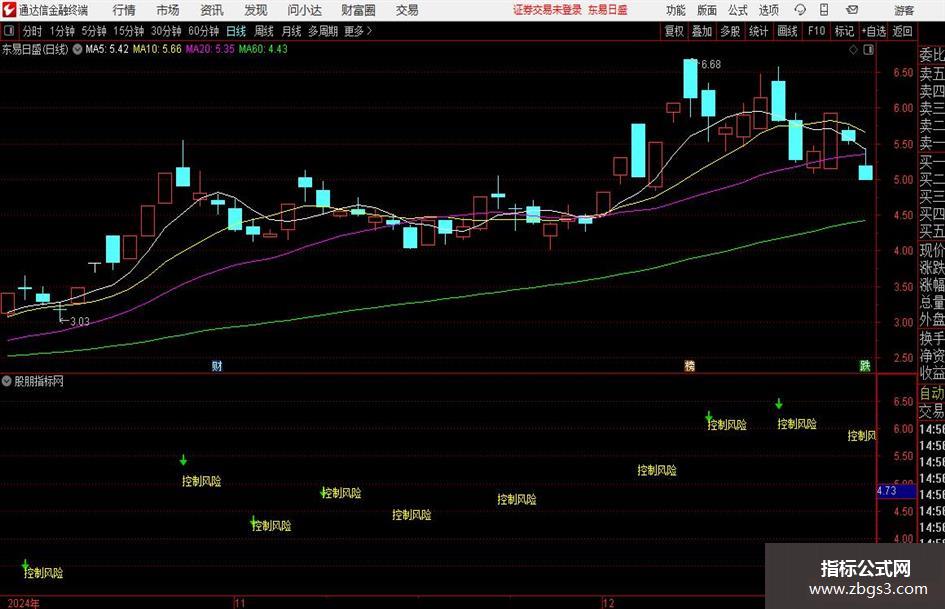Click the 东易日盛 stock name in title bar
This screenshot has height=609, width=945.
click(608, 10)
